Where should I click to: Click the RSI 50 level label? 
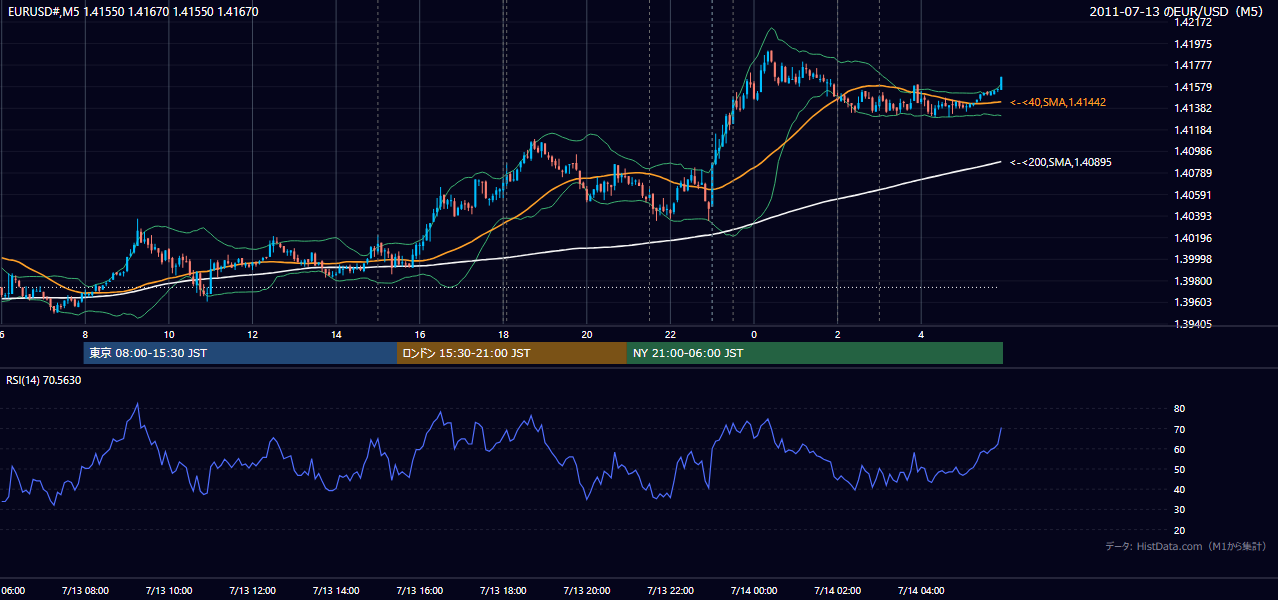(x=1179, y=469)
